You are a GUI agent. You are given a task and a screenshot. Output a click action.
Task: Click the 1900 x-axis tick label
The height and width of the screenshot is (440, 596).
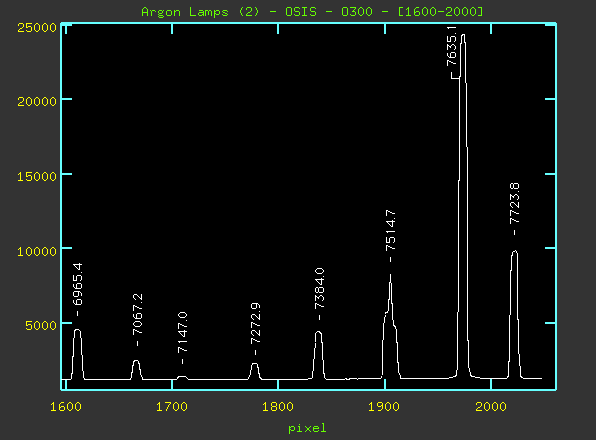click(384, 407)
